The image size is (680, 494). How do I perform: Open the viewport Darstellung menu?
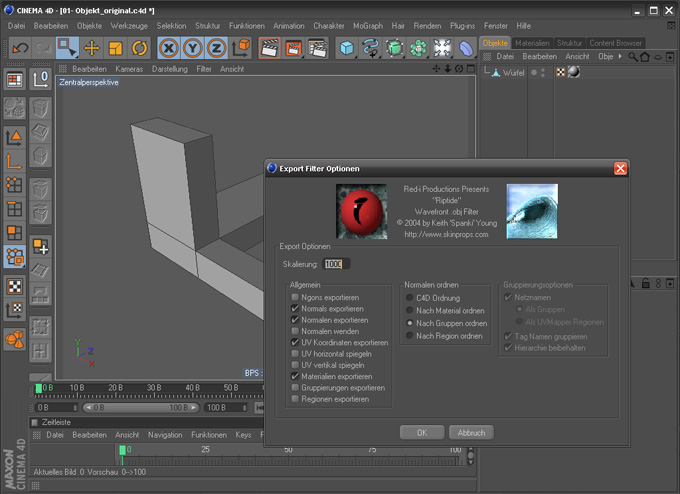[x=168, y=69]
